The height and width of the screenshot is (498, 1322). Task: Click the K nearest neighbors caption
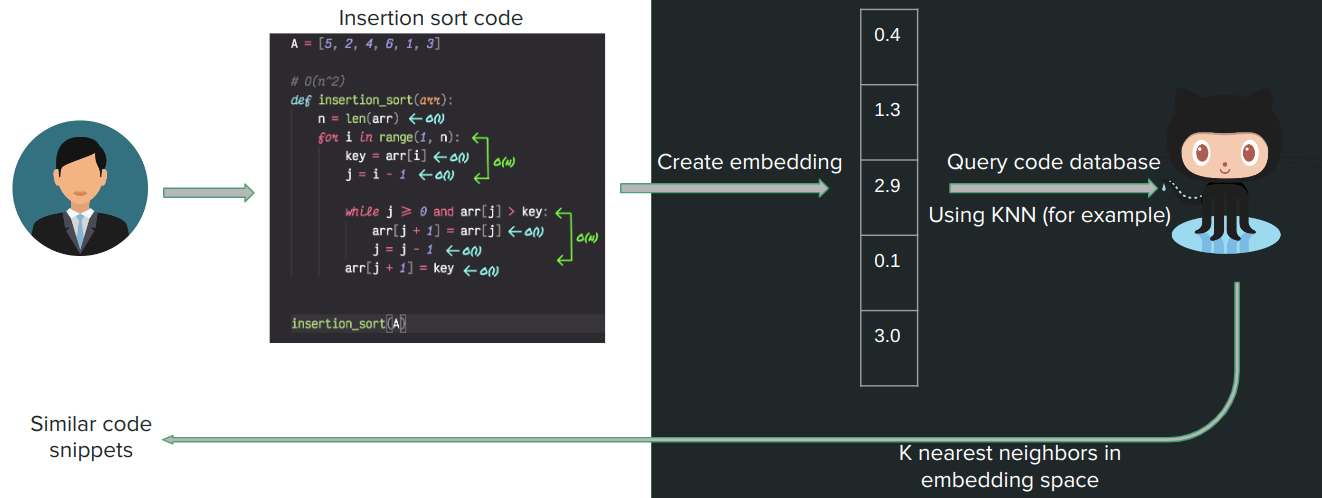coord(1009,466)
